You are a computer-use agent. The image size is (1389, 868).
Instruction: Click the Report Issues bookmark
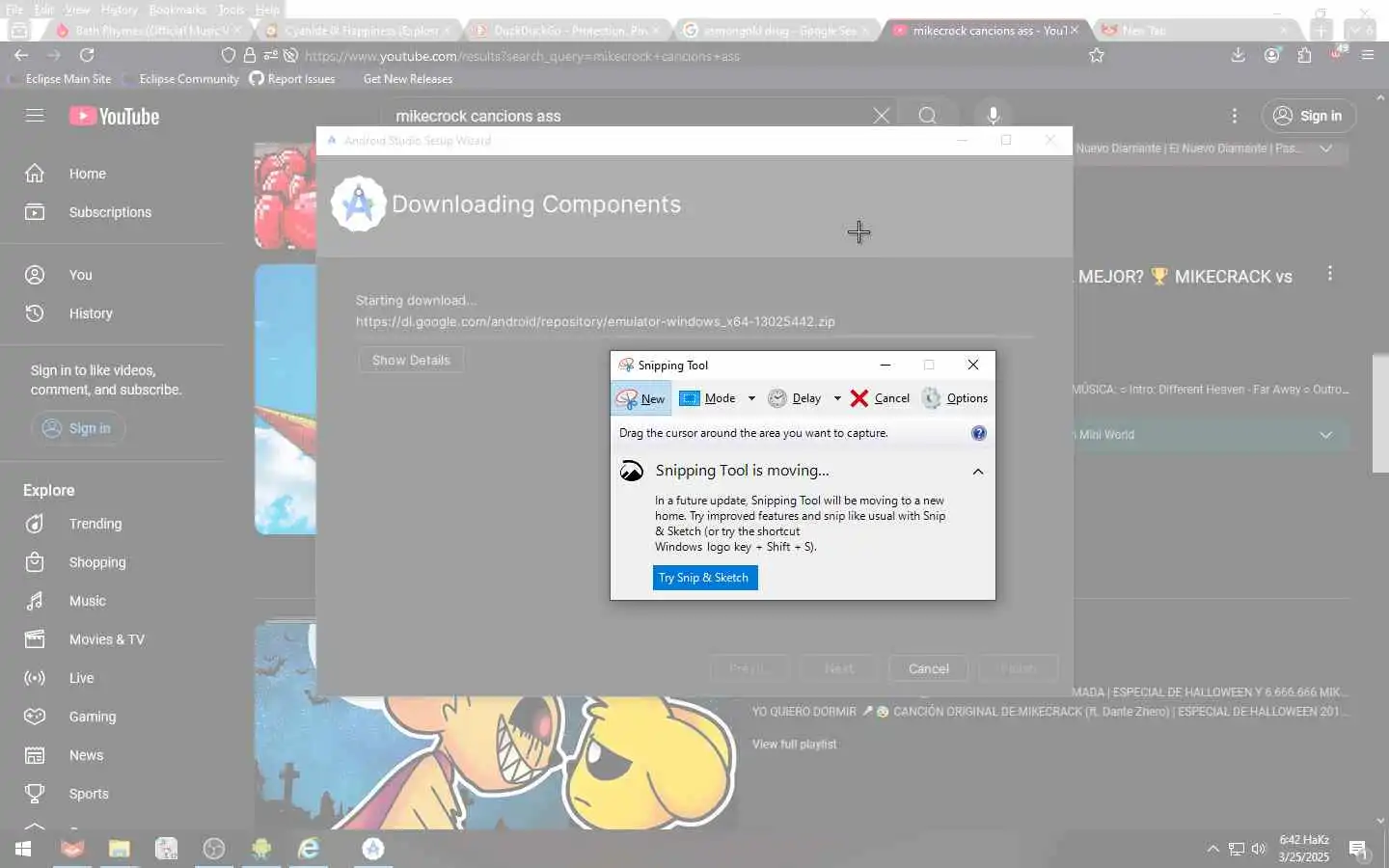tap(292, 79)
